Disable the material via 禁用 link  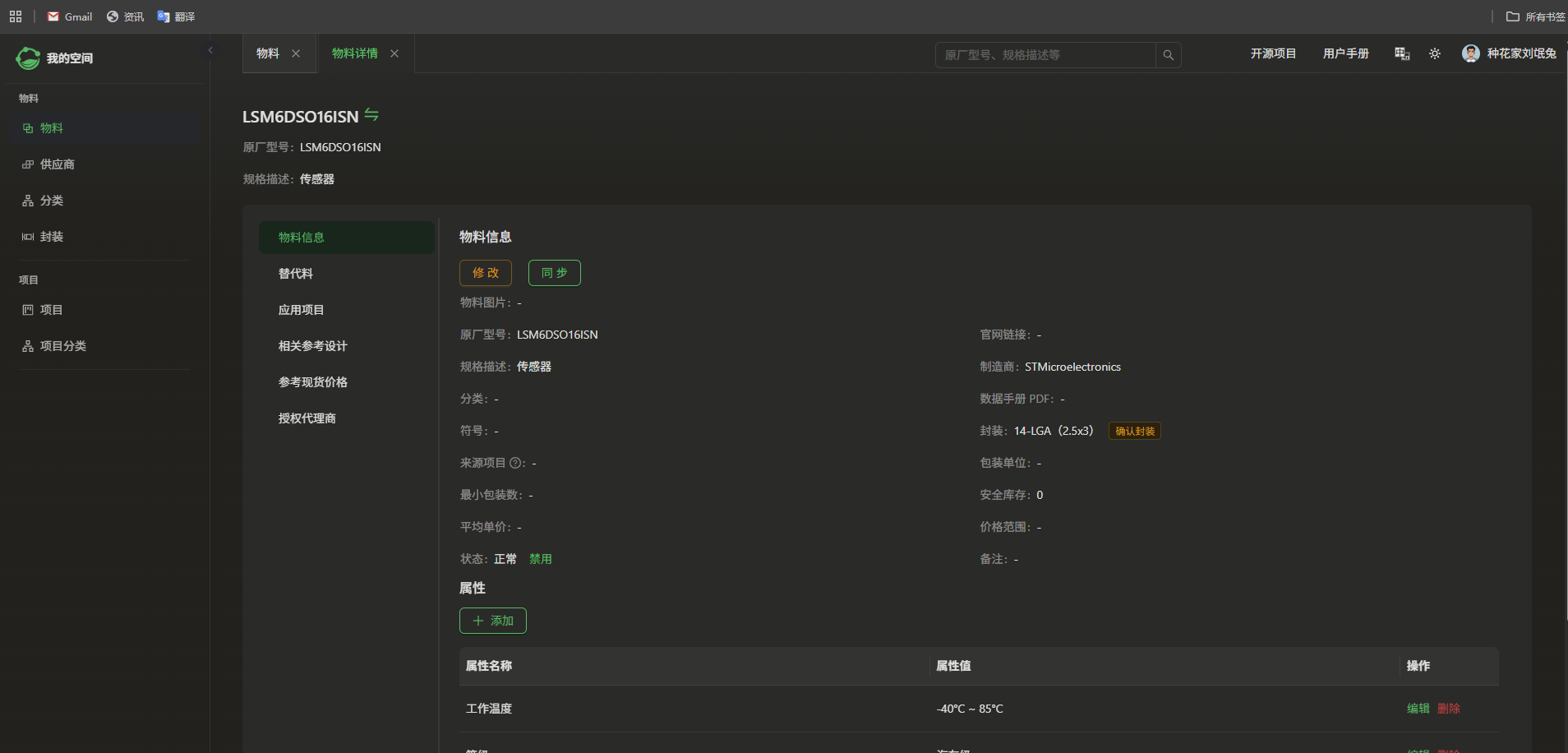point(540,559)
